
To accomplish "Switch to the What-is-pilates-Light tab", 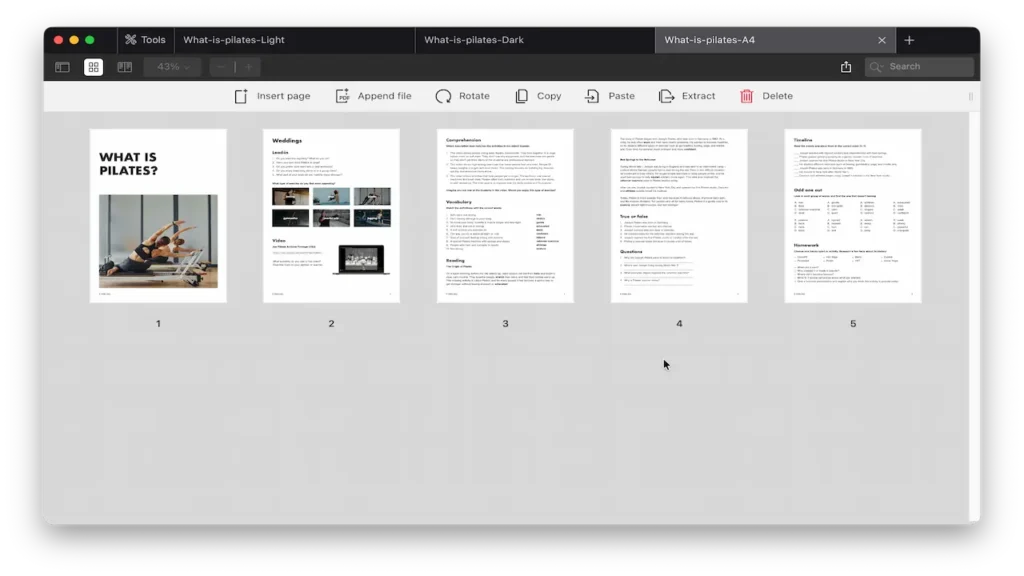I will 234,40.
